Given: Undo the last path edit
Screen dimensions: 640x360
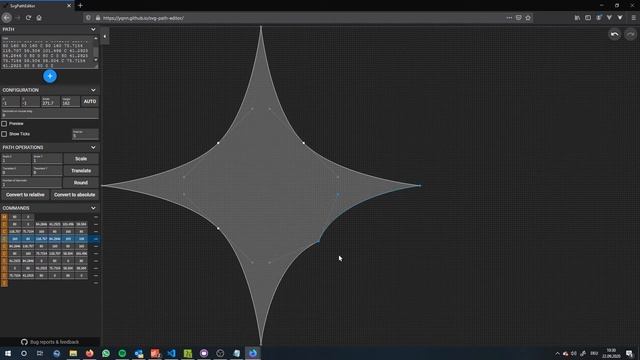Looking at the screenshot, I should pos(615,34).
